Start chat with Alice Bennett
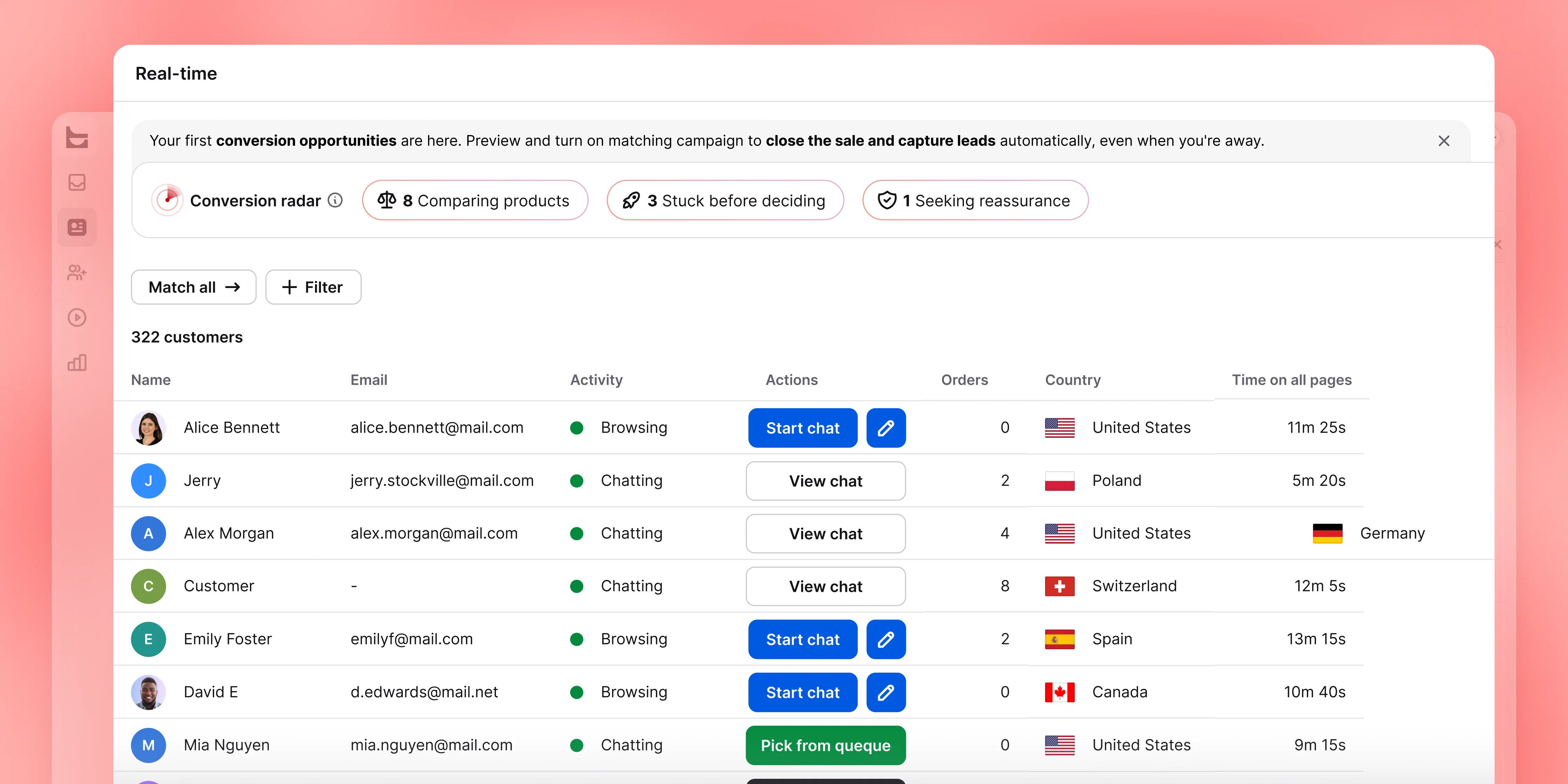Image resolution: width=1568 pixels, height=784 pixels. point(802,428)
